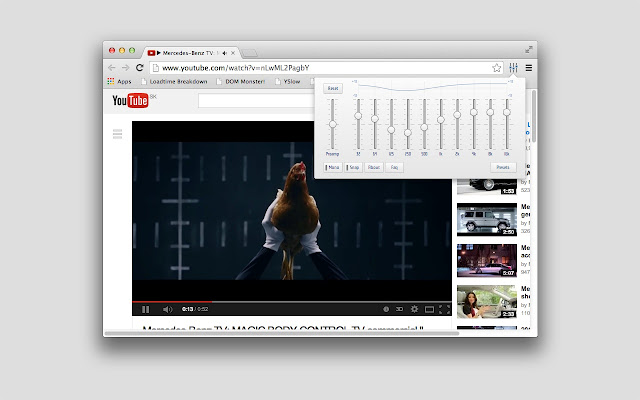
Task: Click the 1k band slider knob
Action: [x=440, y=120]
